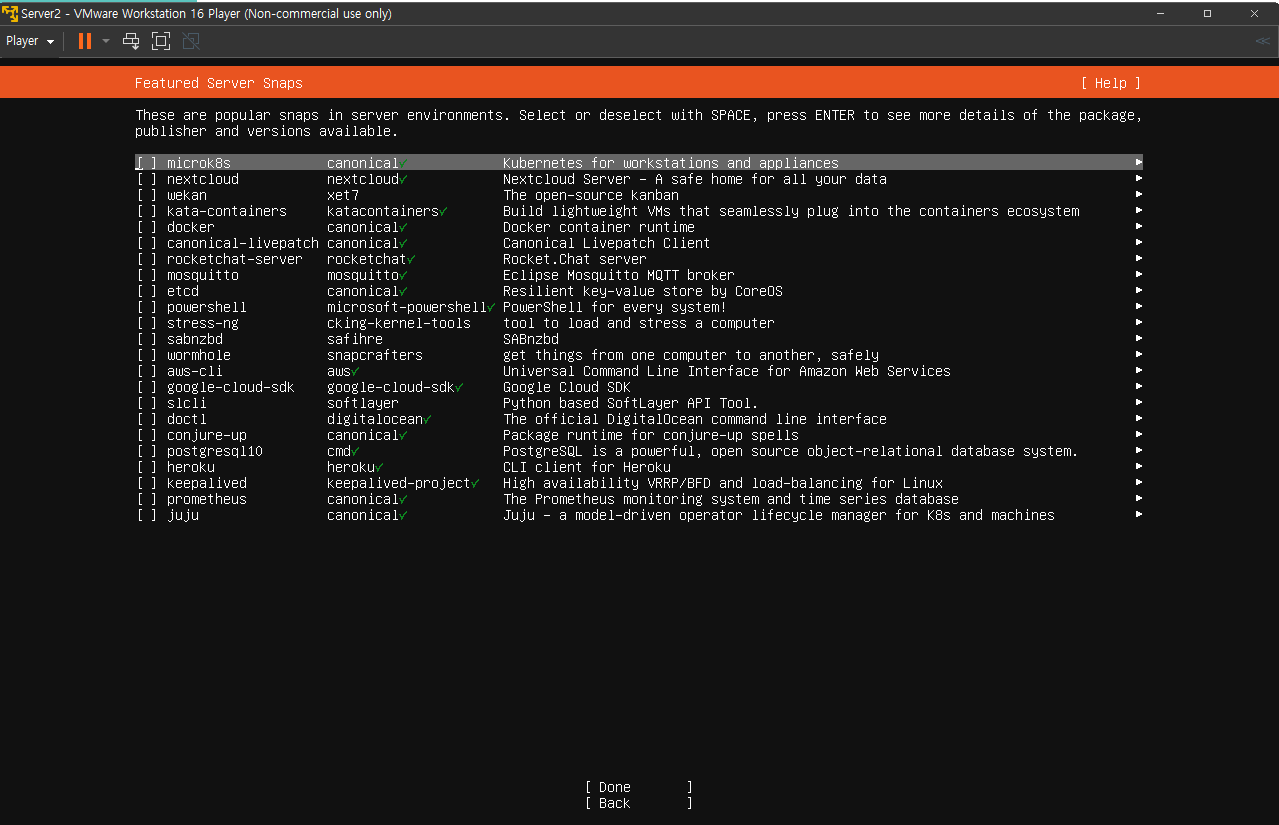Enter full screen mode from the VMware toolbar

click(x=161, y=41)
